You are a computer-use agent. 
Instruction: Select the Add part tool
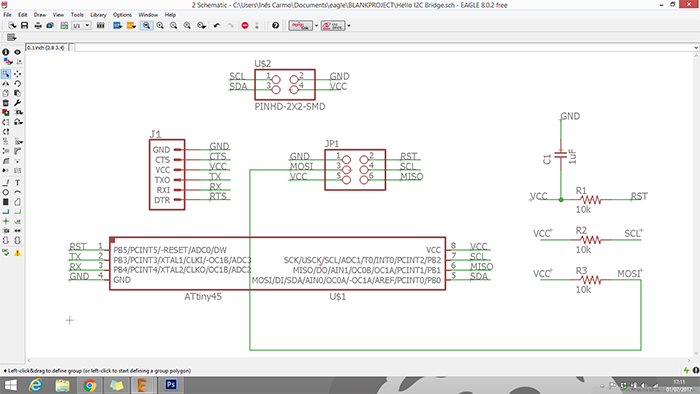[6, 112]
